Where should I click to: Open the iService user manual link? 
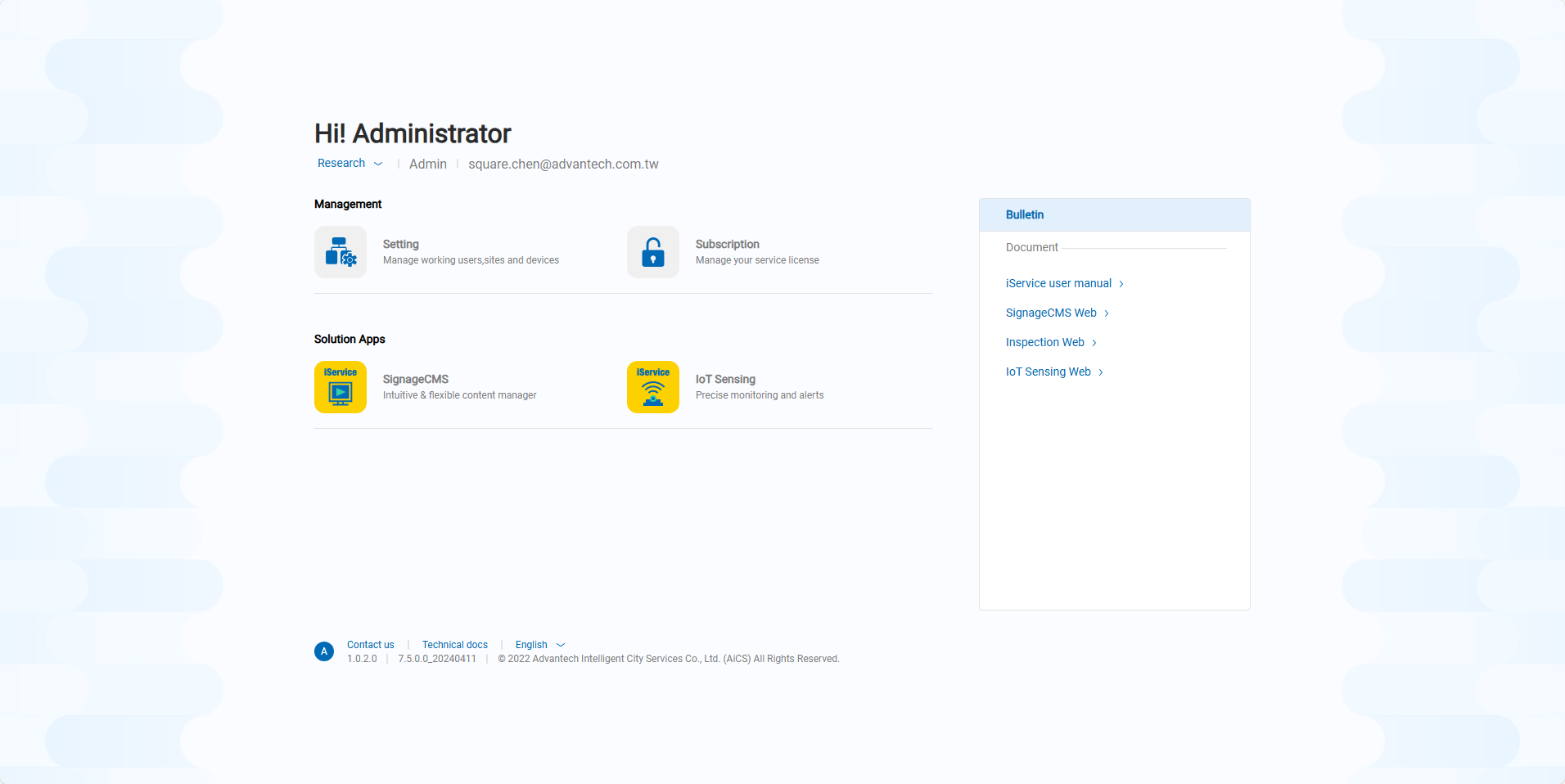1058,283
